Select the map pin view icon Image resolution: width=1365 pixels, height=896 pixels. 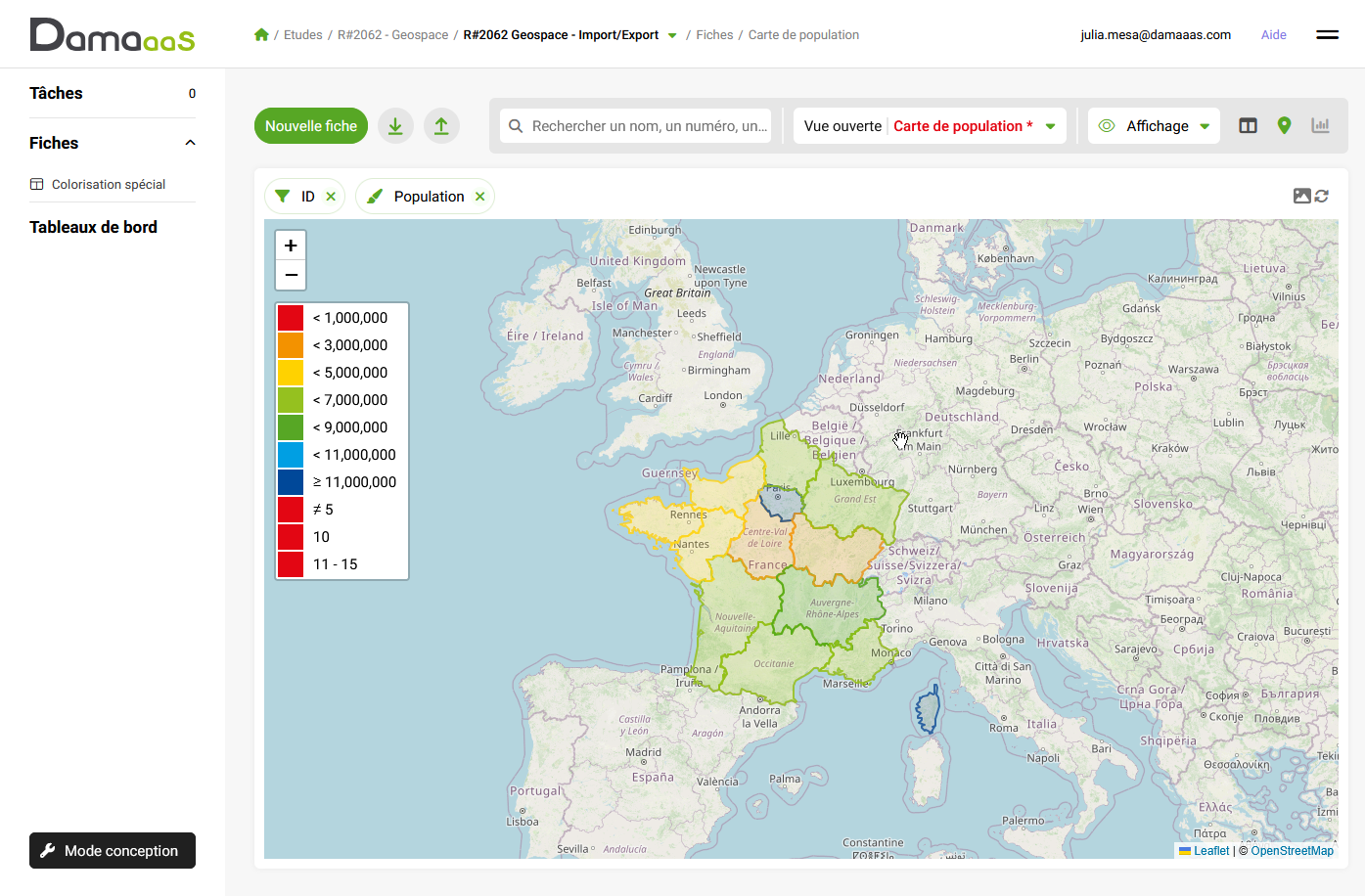coord(1284,126)
